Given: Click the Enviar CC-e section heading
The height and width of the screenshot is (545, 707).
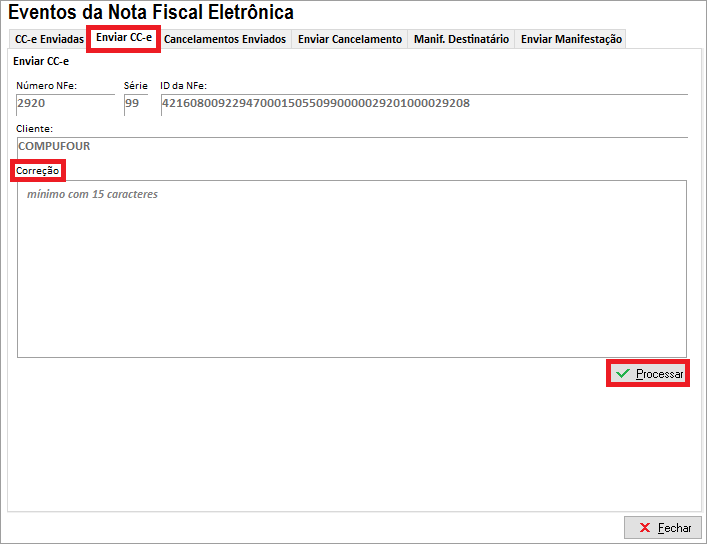Looking at the screenshot, I should click(x=41, y=61).
